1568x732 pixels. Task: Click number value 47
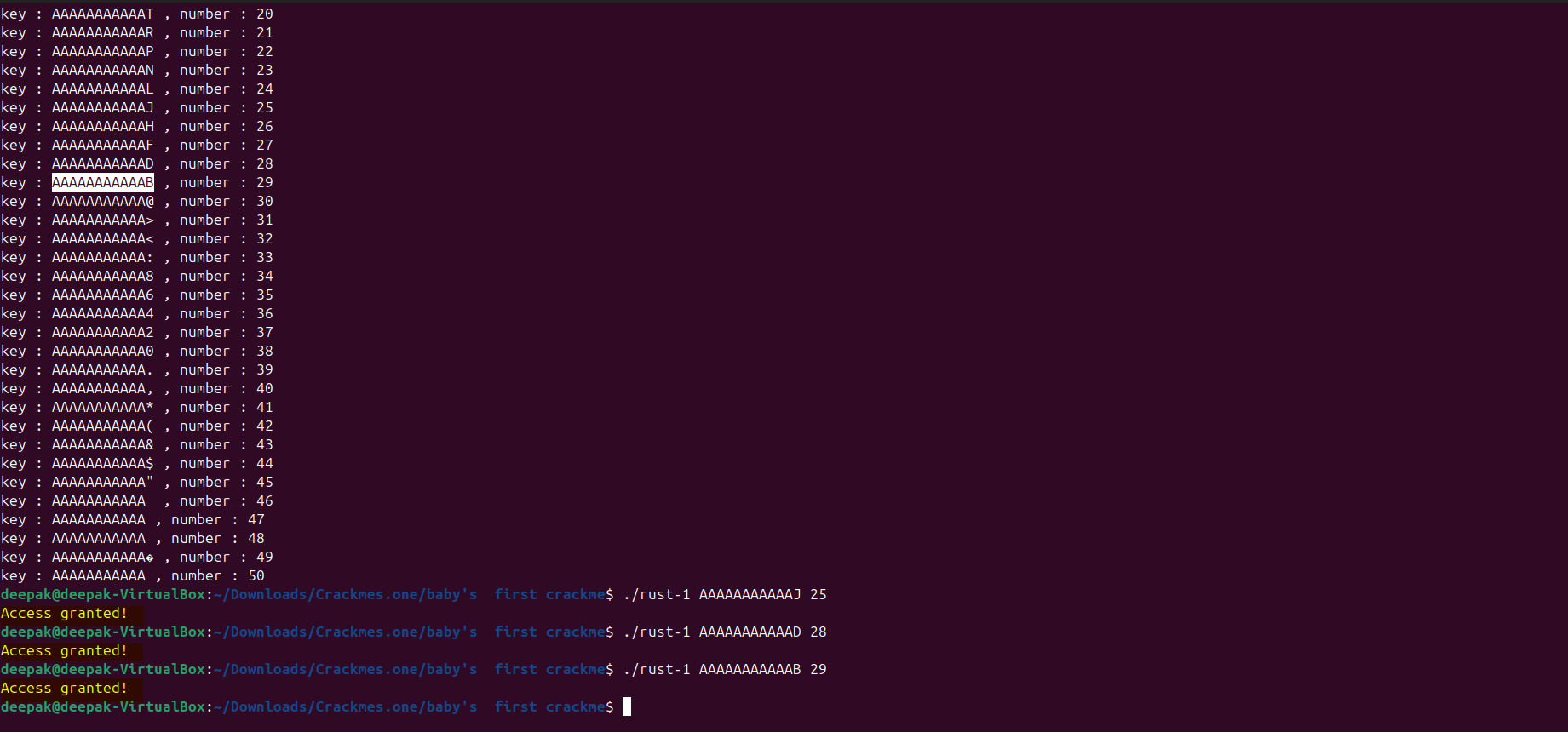click(256, 519)
